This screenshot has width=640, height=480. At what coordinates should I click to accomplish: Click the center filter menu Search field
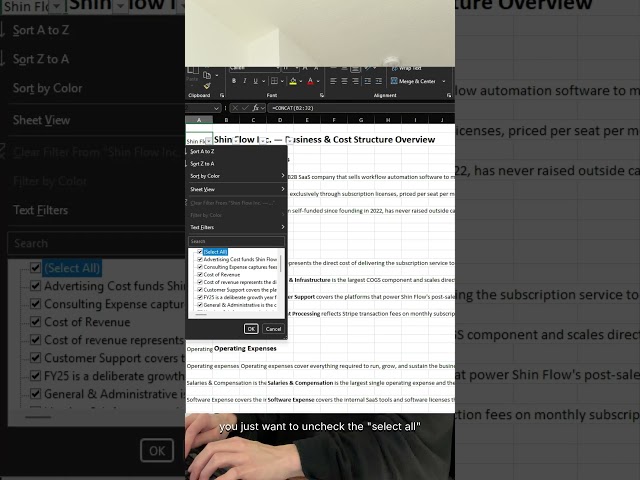(x=236, y=241)
